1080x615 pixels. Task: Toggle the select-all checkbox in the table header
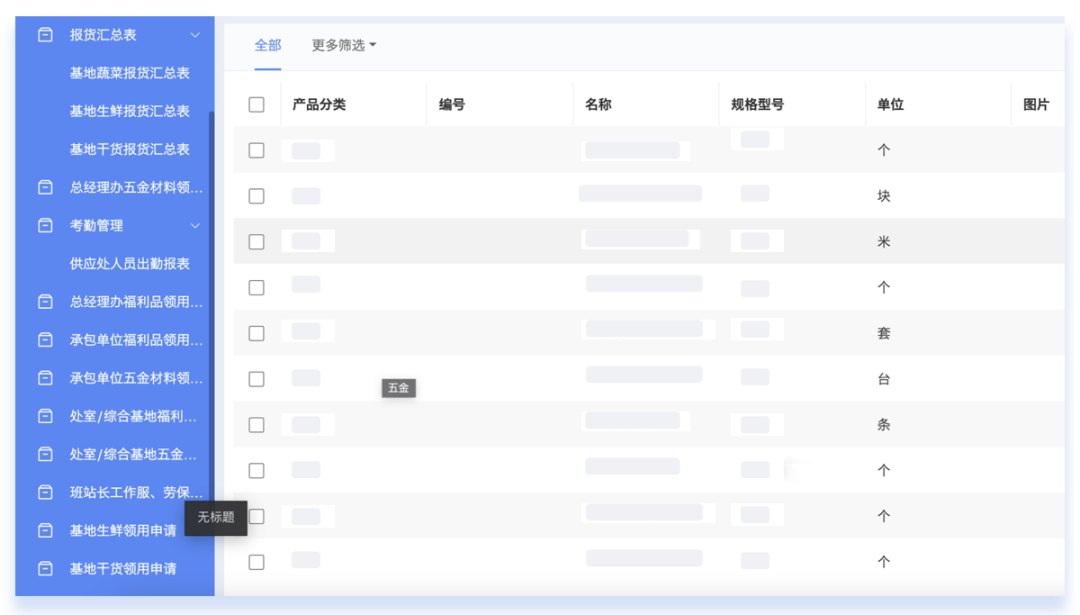click(x=256, y=103)
